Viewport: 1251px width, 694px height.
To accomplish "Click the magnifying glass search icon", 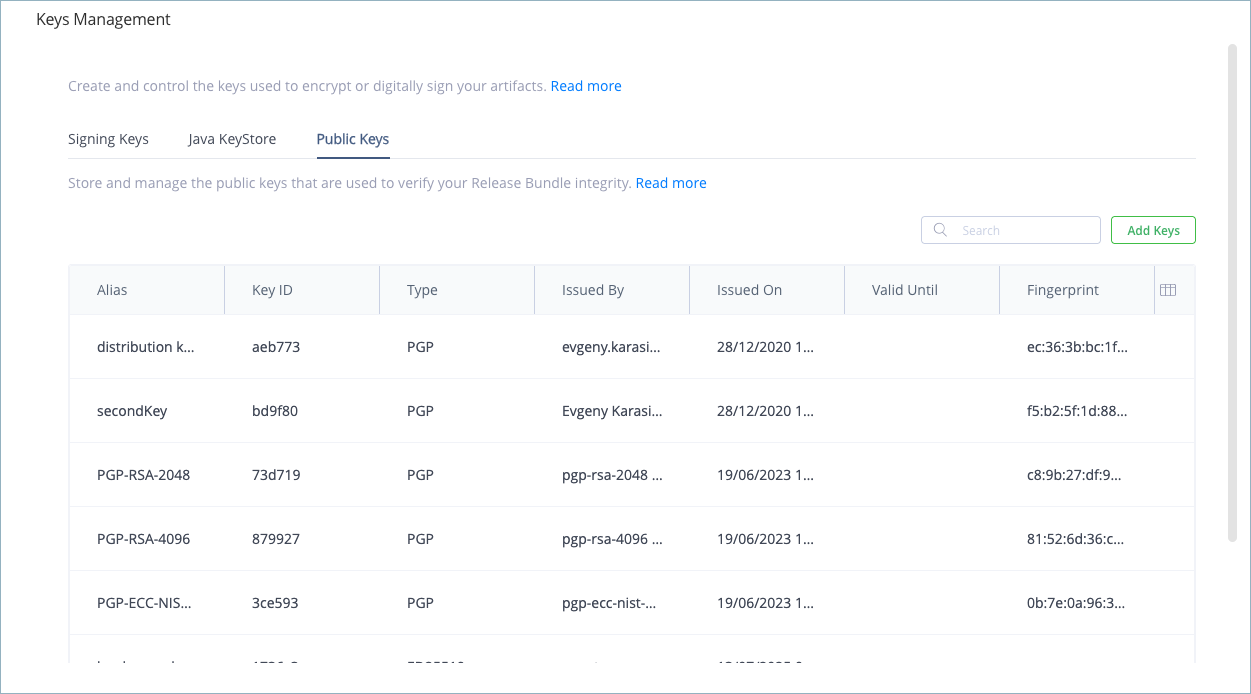I will point(939,229).
